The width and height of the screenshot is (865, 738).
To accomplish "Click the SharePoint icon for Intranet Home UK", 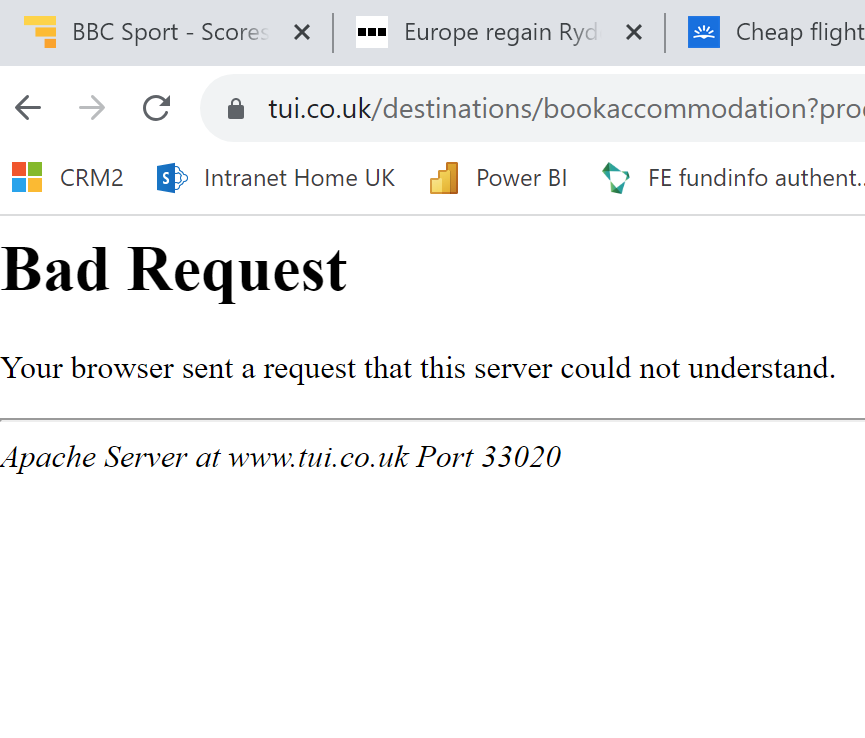I will point(172,178).
